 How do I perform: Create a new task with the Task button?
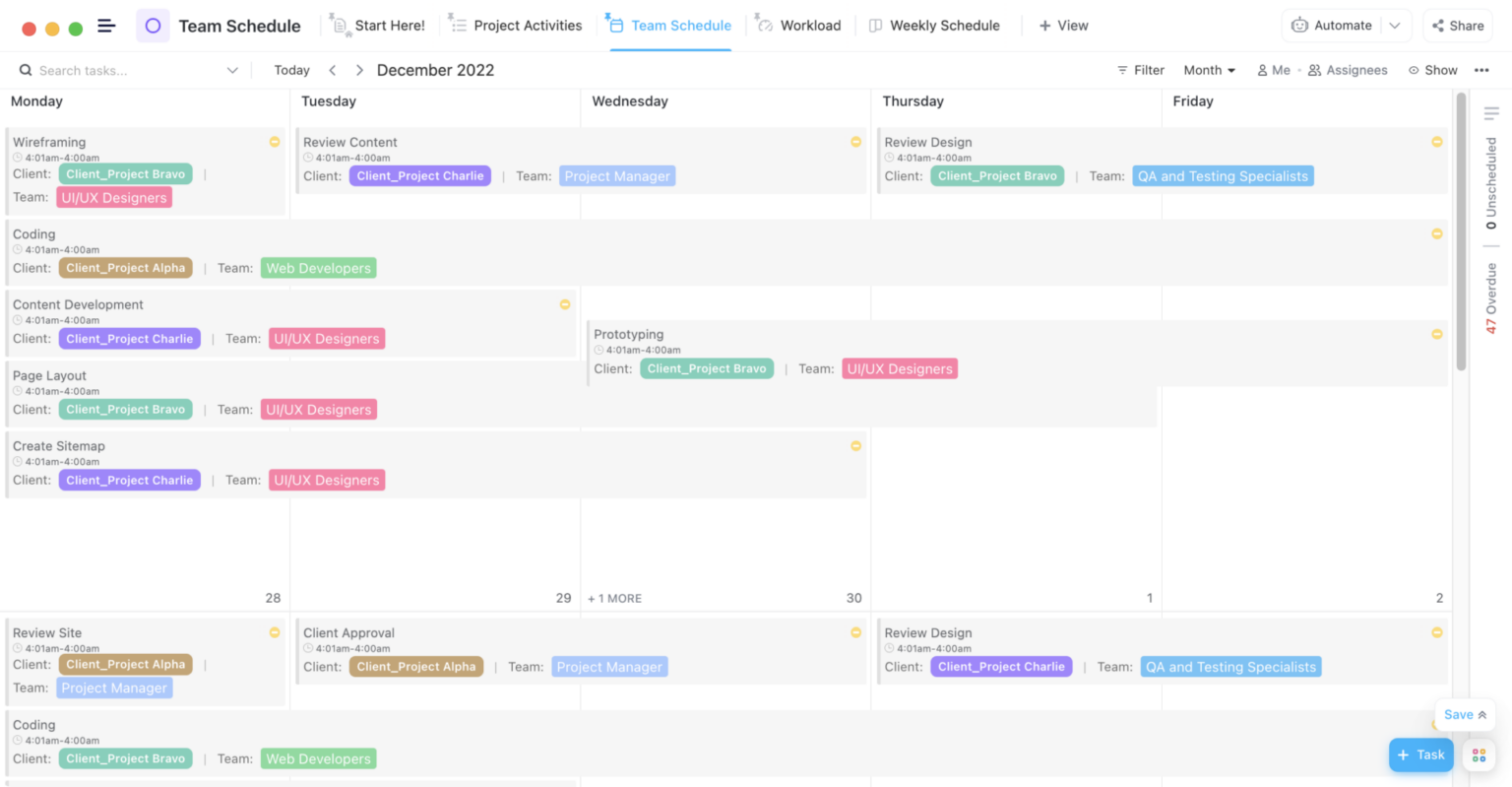[1420, 754]
